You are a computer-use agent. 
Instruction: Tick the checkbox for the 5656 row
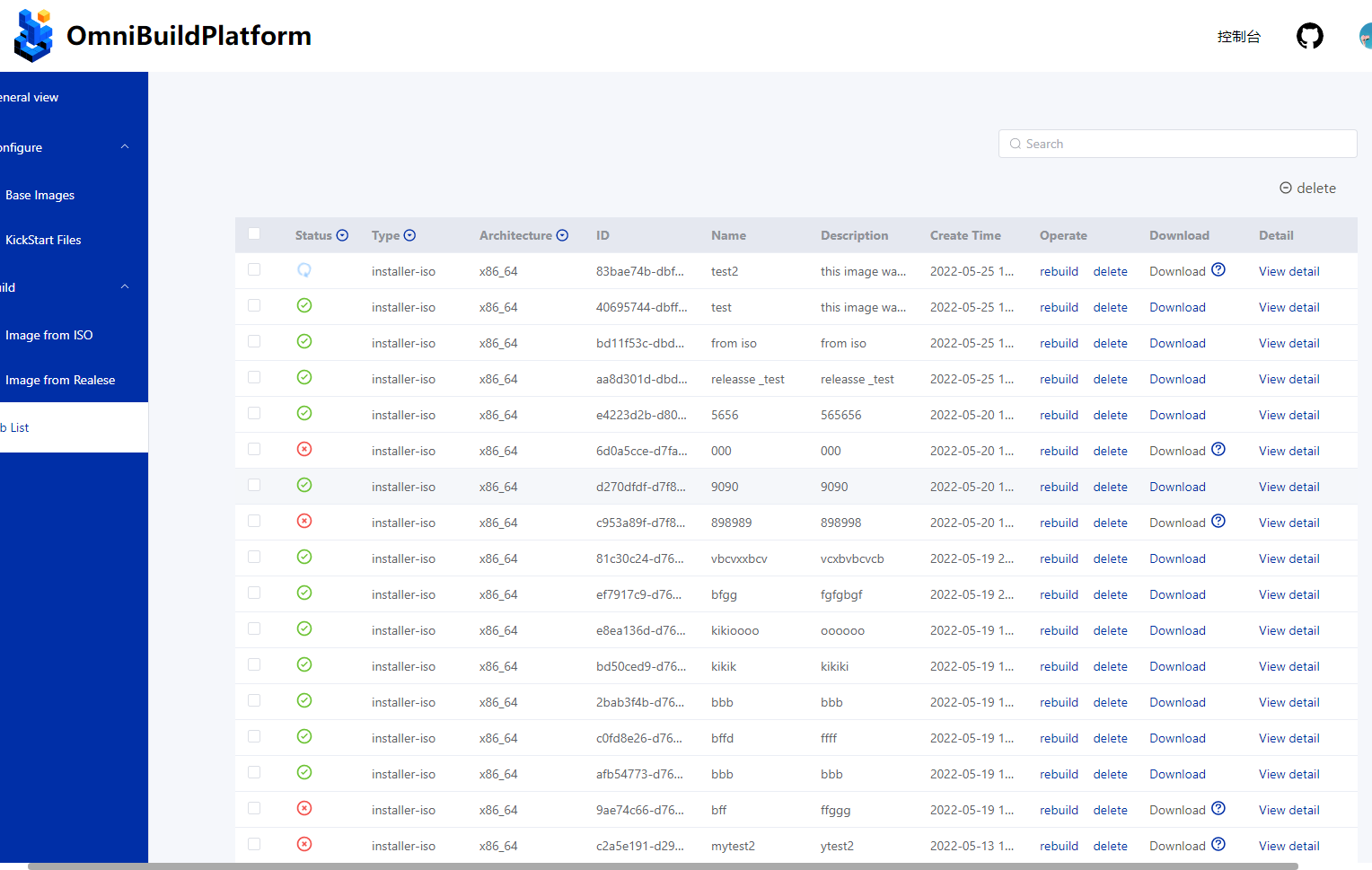pyautogui.click(x=254, y=413)
